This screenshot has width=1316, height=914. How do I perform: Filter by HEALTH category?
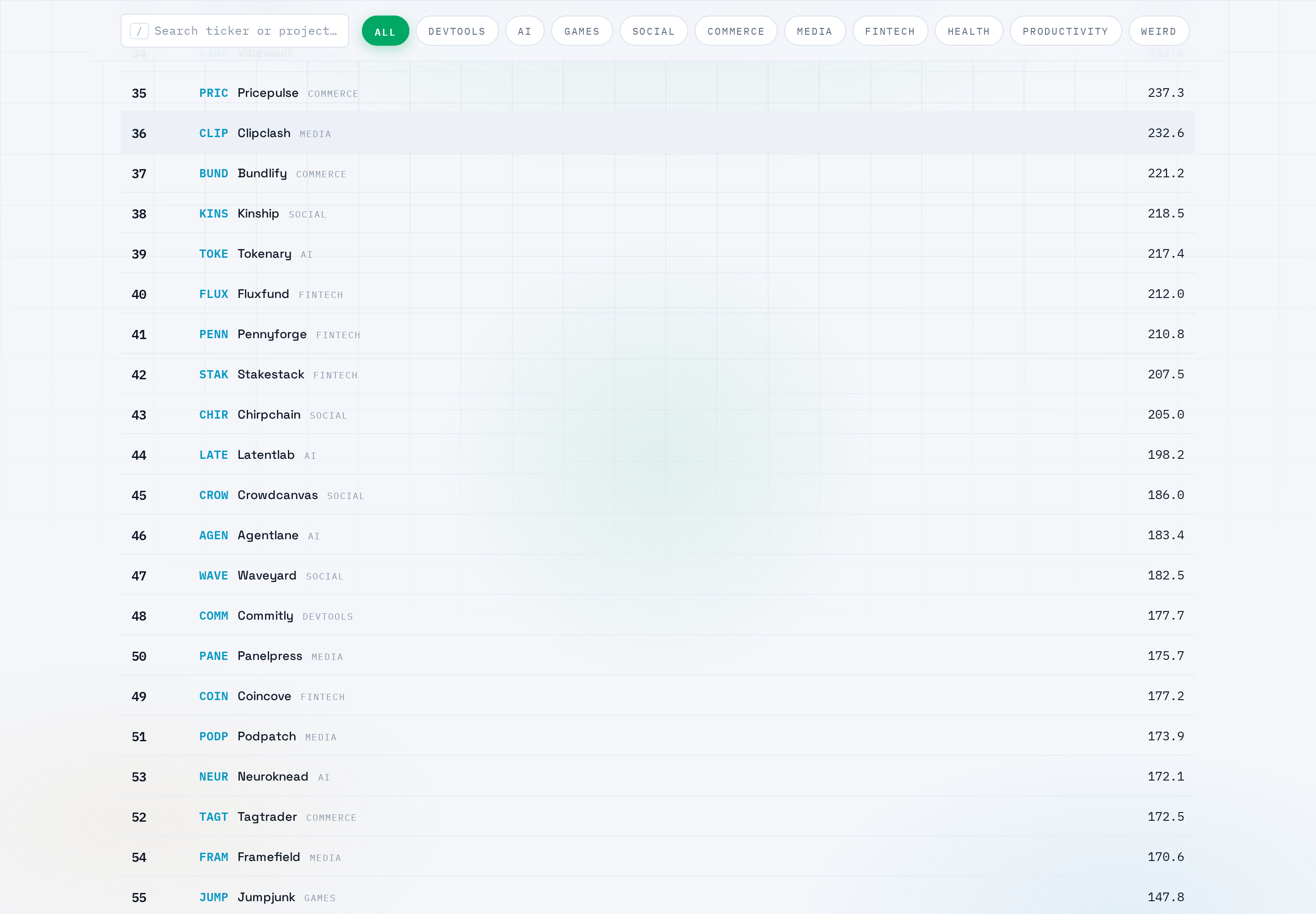(969, 31)
